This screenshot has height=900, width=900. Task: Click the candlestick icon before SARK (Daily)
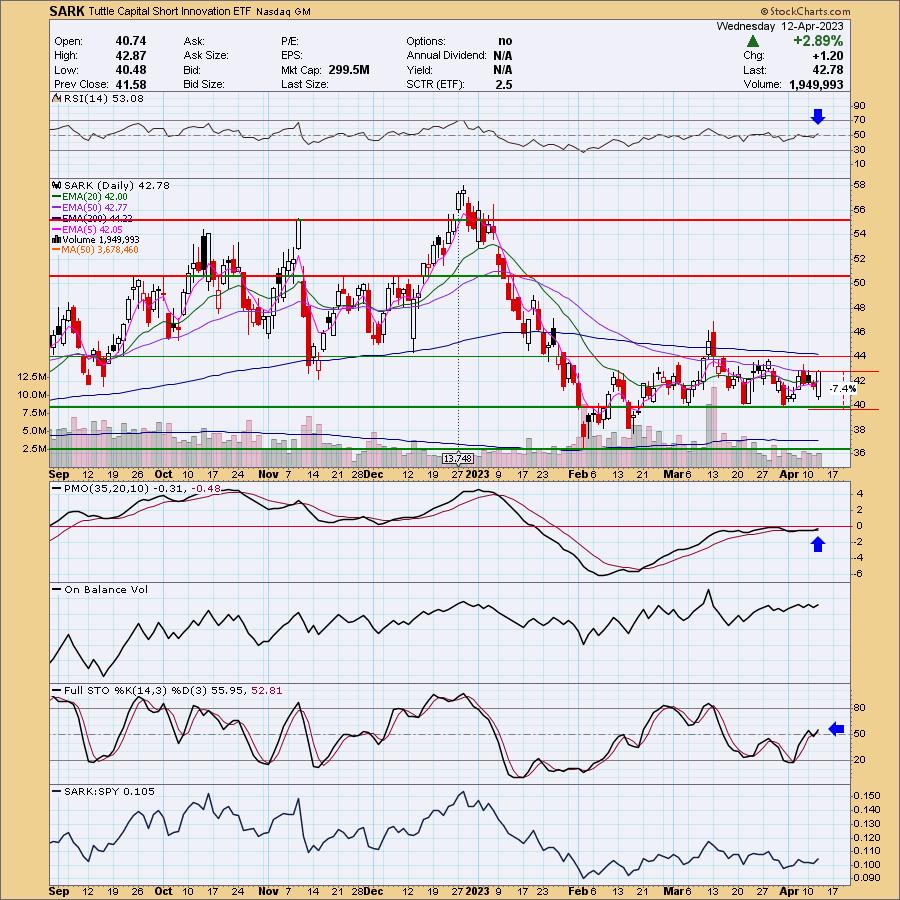tap(56, 185)
